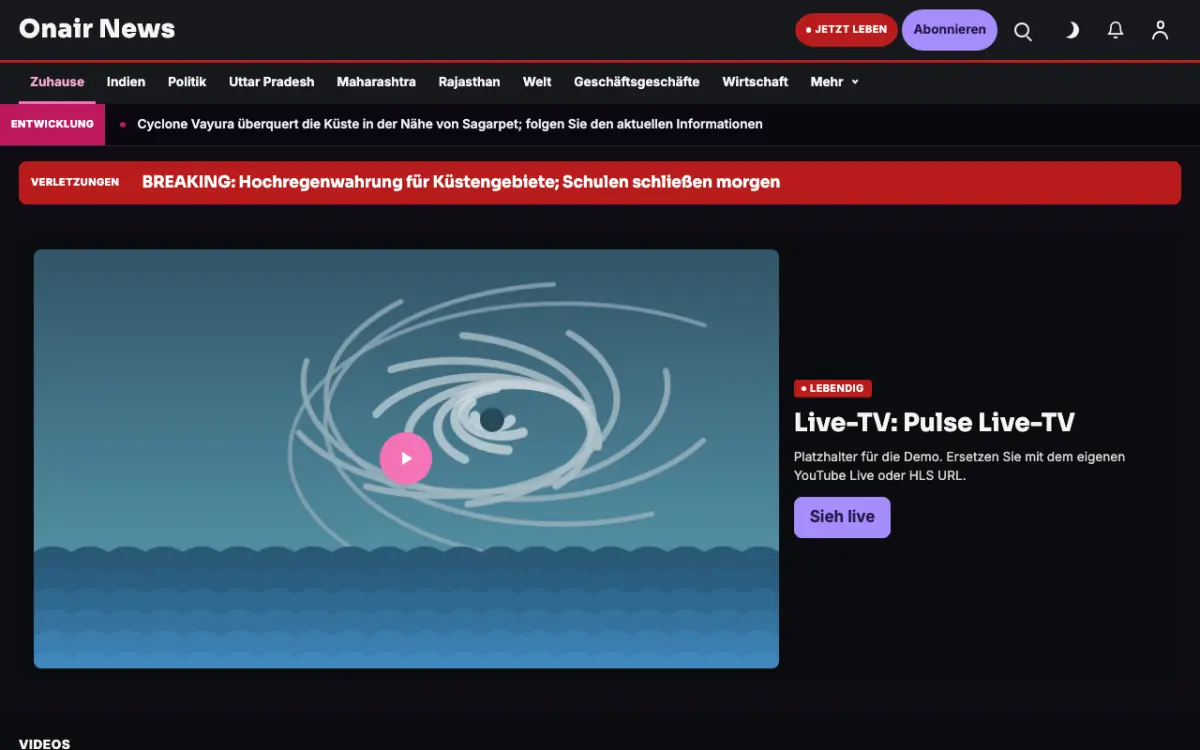Viewport: 1200px width, 750px height.
Task: Click the Live-TV: Pulse Live-TV headline
Action: (934, 422)
